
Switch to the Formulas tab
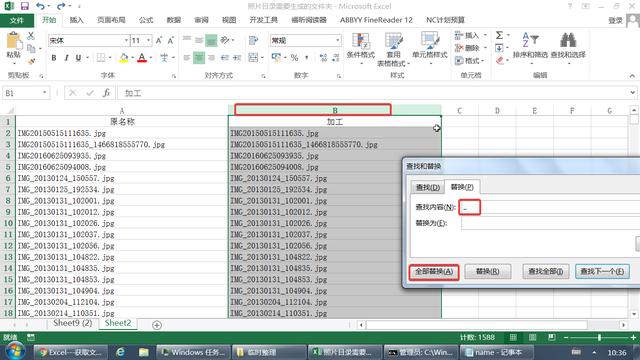pyautogui.click(x=146, y=20)
